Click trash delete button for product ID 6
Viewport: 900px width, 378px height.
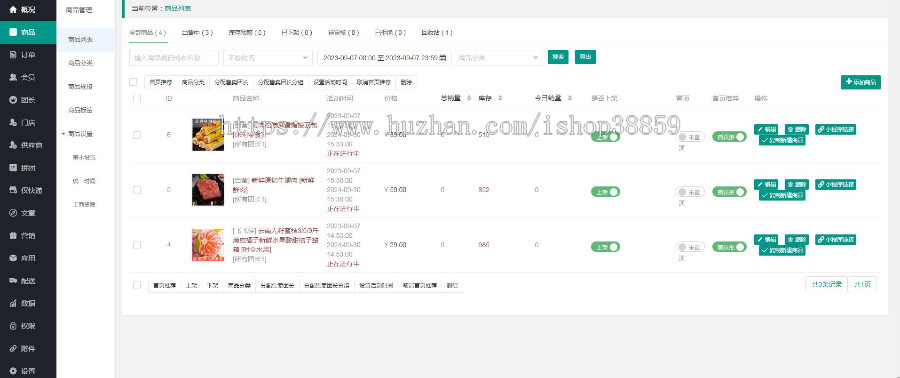[x=797, y=130]
